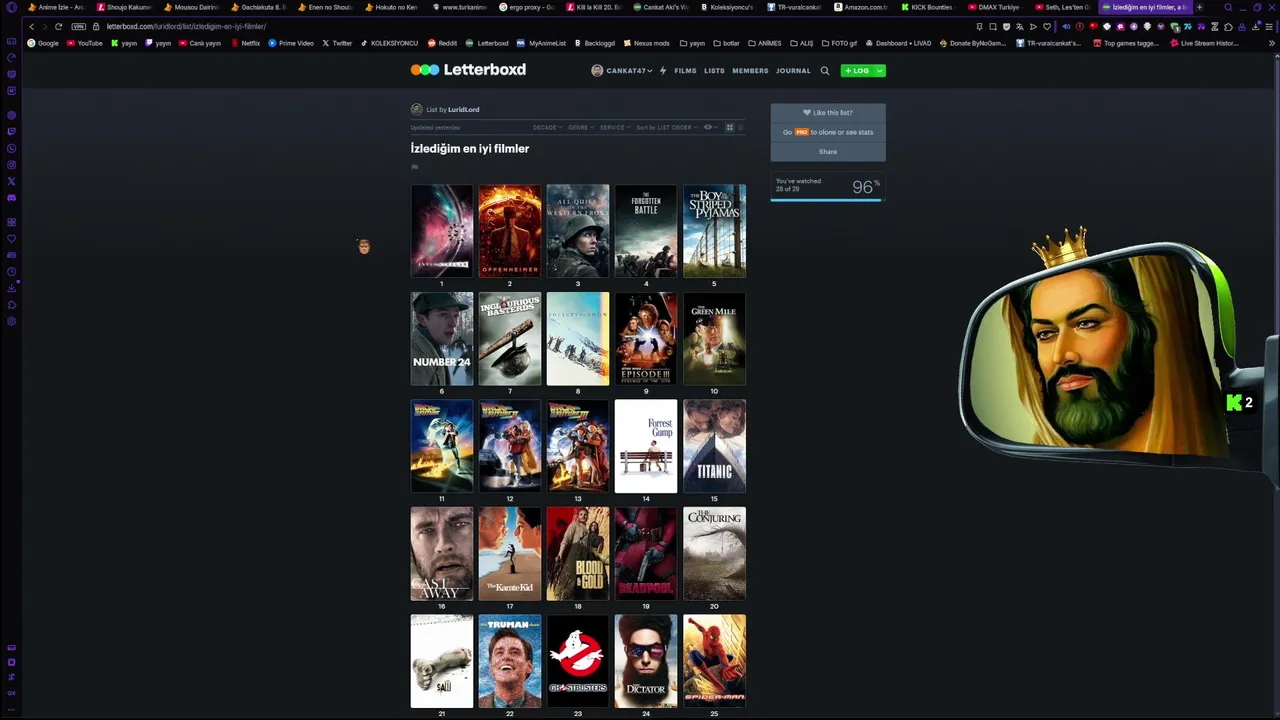Click the orange PRO badge link
1280x720 pixels.
801,132
